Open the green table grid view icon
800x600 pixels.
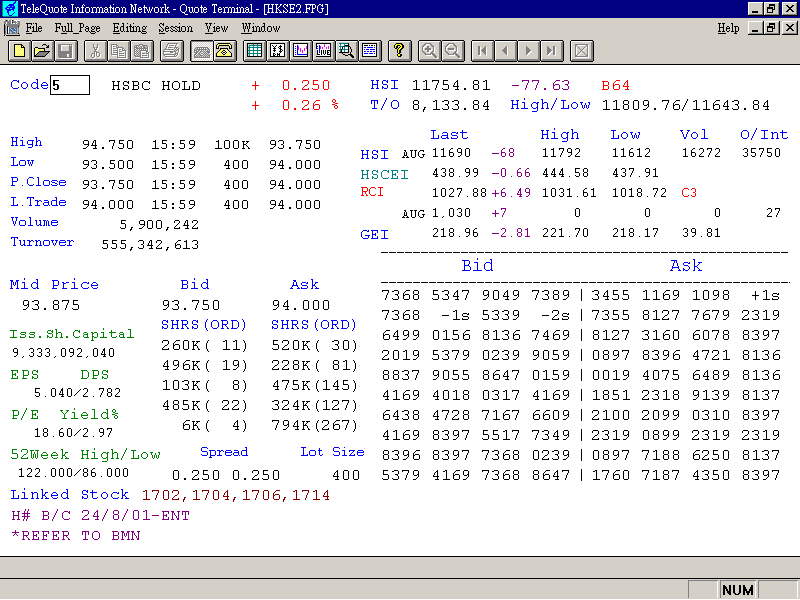point(254,51)
